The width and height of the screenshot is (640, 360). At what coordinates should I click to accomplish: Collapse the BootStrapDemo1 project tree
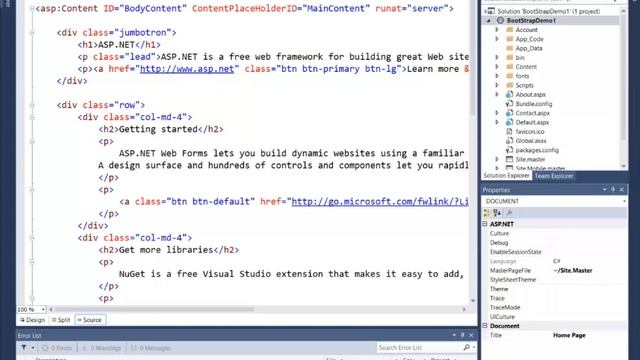pyautogui.click(x=489, y=20)
